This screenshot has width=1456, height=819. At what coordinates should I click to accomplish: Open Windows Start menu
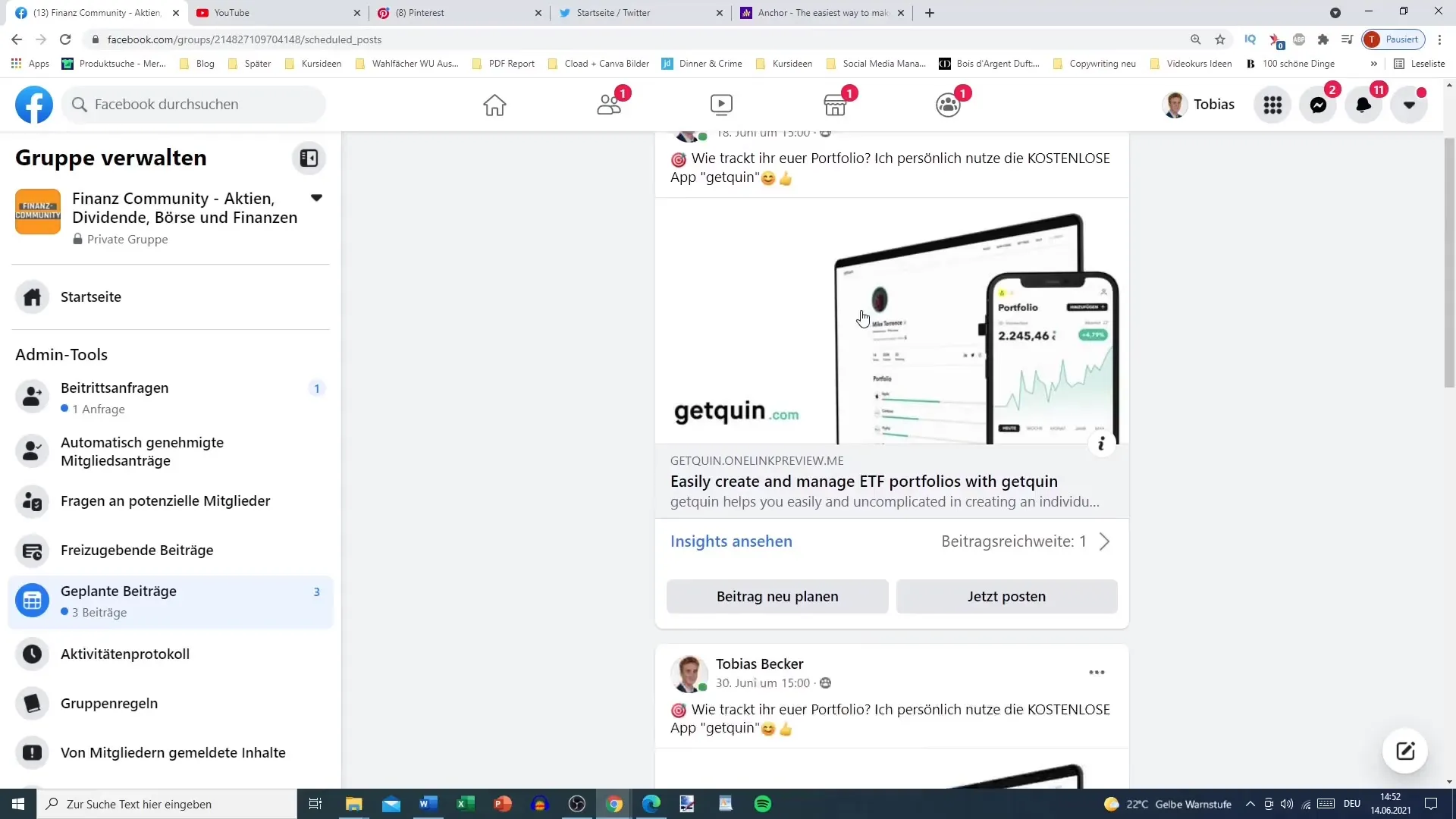(x=18, y=804)
